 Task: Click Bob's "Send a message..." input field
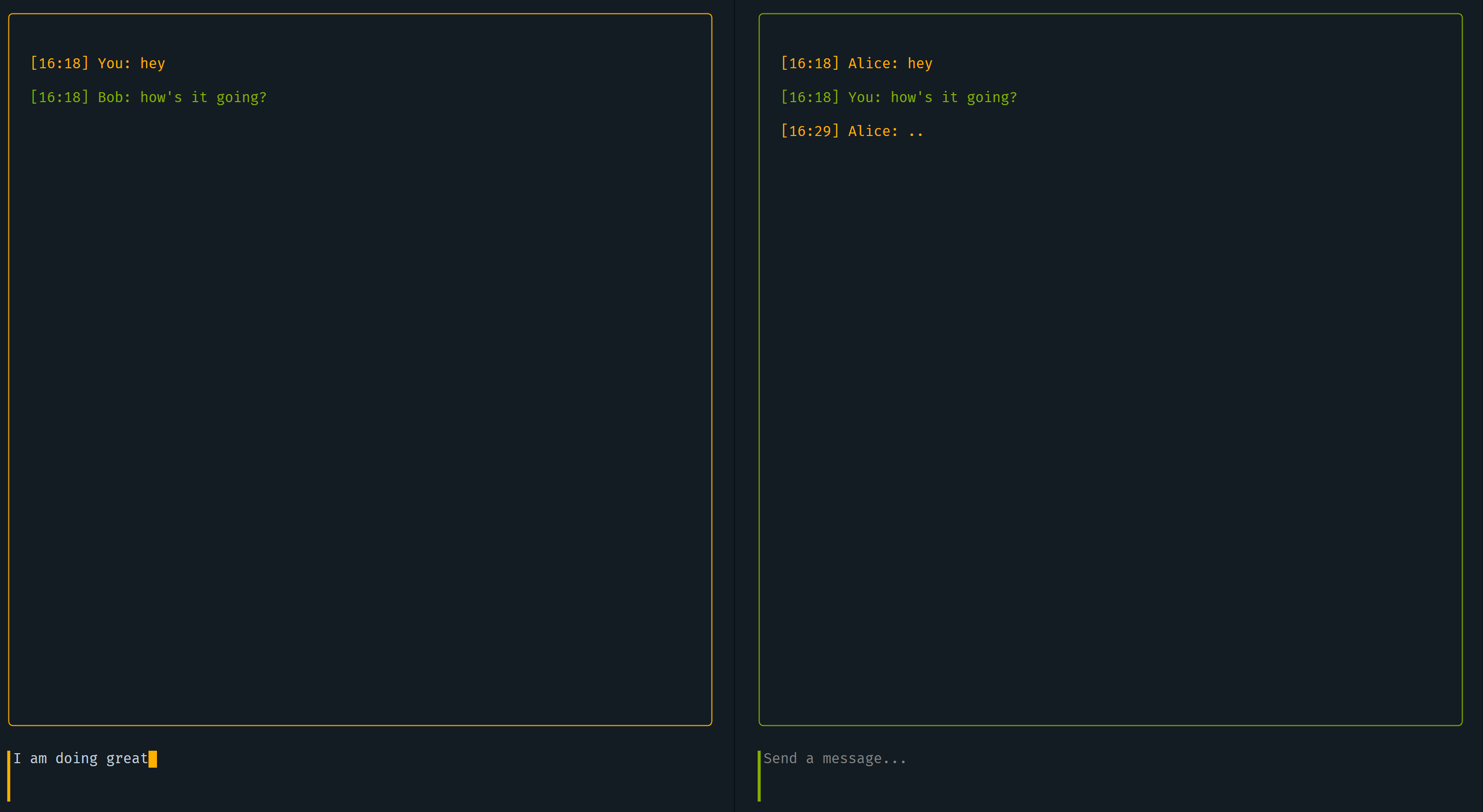1110,775
